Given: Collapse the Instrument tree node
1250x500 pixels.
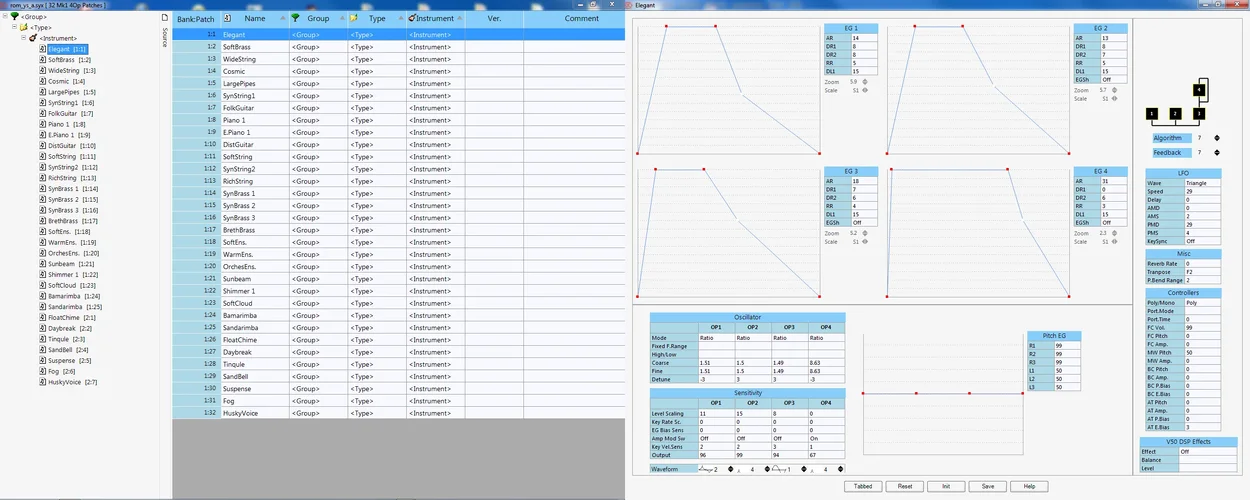Looking at the screenshot, I should 24,38.
